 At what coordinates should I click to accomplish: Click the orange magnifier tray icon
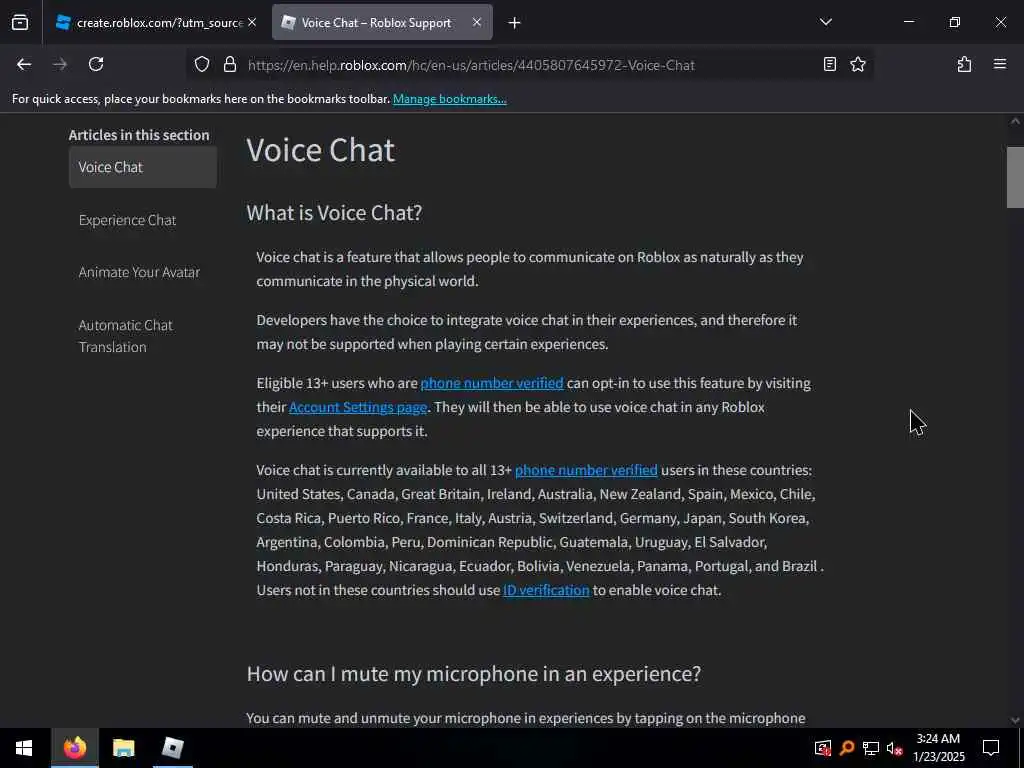(846, 748)
